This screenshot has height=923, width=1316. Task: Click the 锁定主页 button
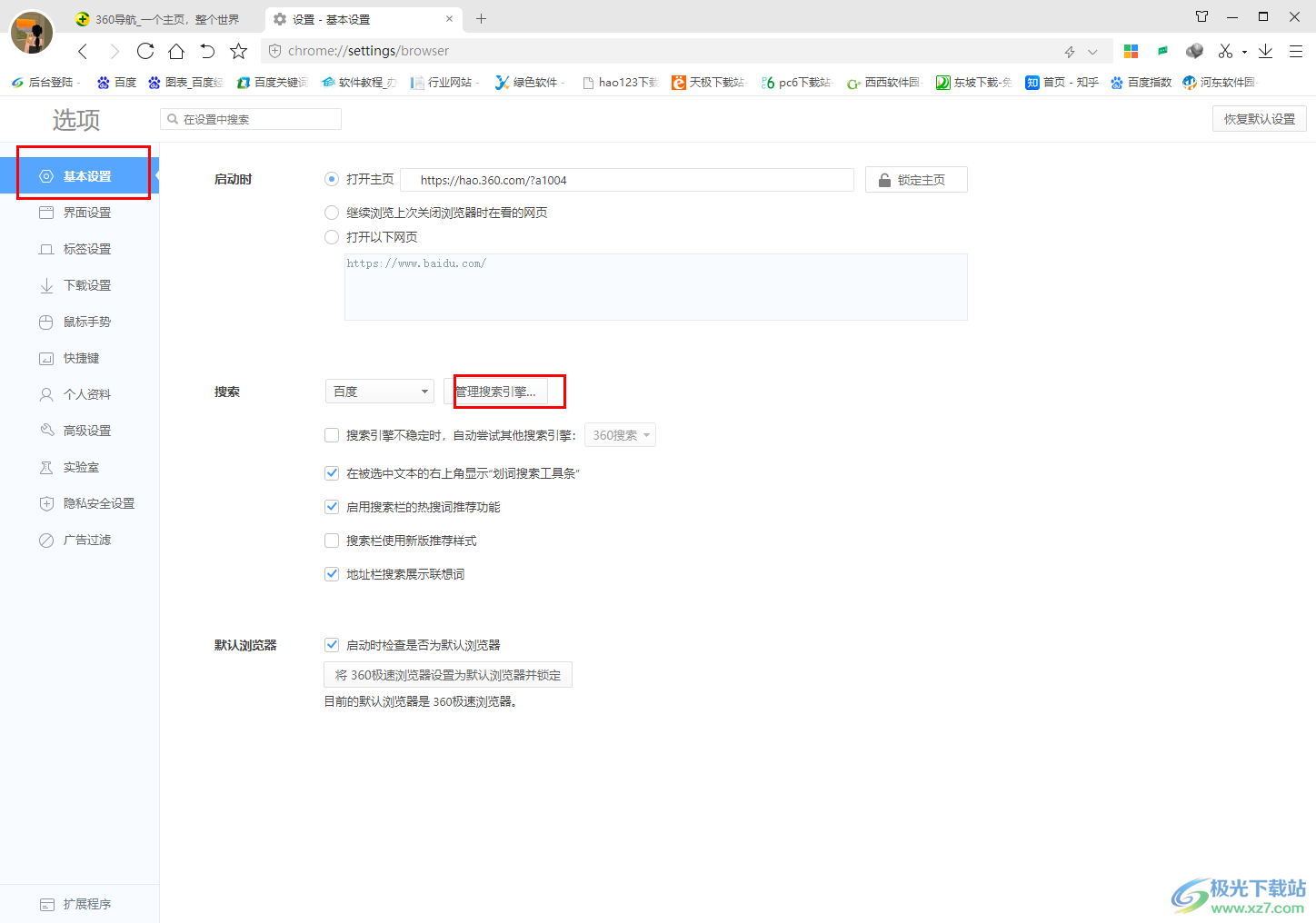click(916, 180)
